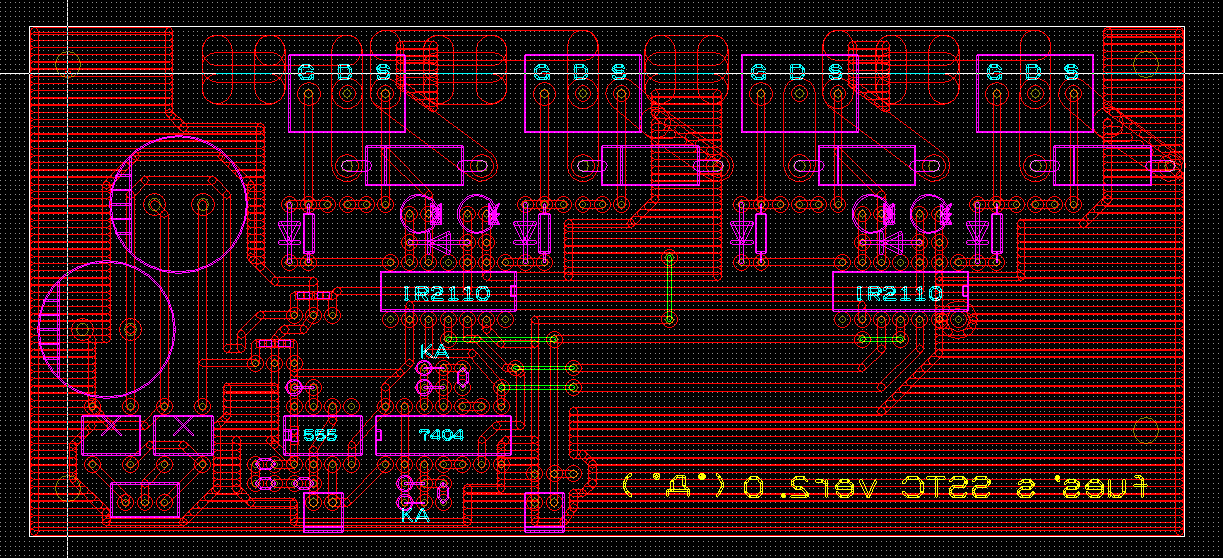Select the KA label near the bottom connector

pos(415,516)
